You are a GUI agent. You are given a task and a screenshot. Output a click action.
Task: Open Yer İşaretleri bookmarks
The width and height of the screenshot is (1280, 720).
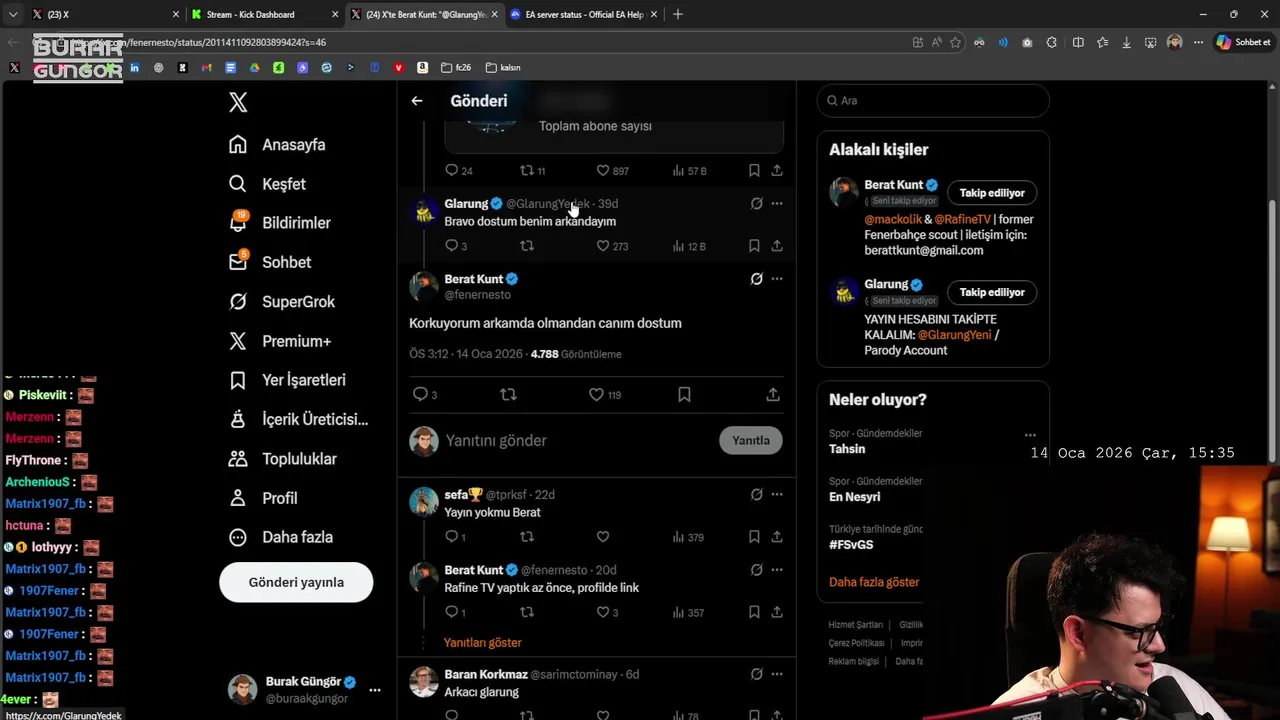(286, 380)
